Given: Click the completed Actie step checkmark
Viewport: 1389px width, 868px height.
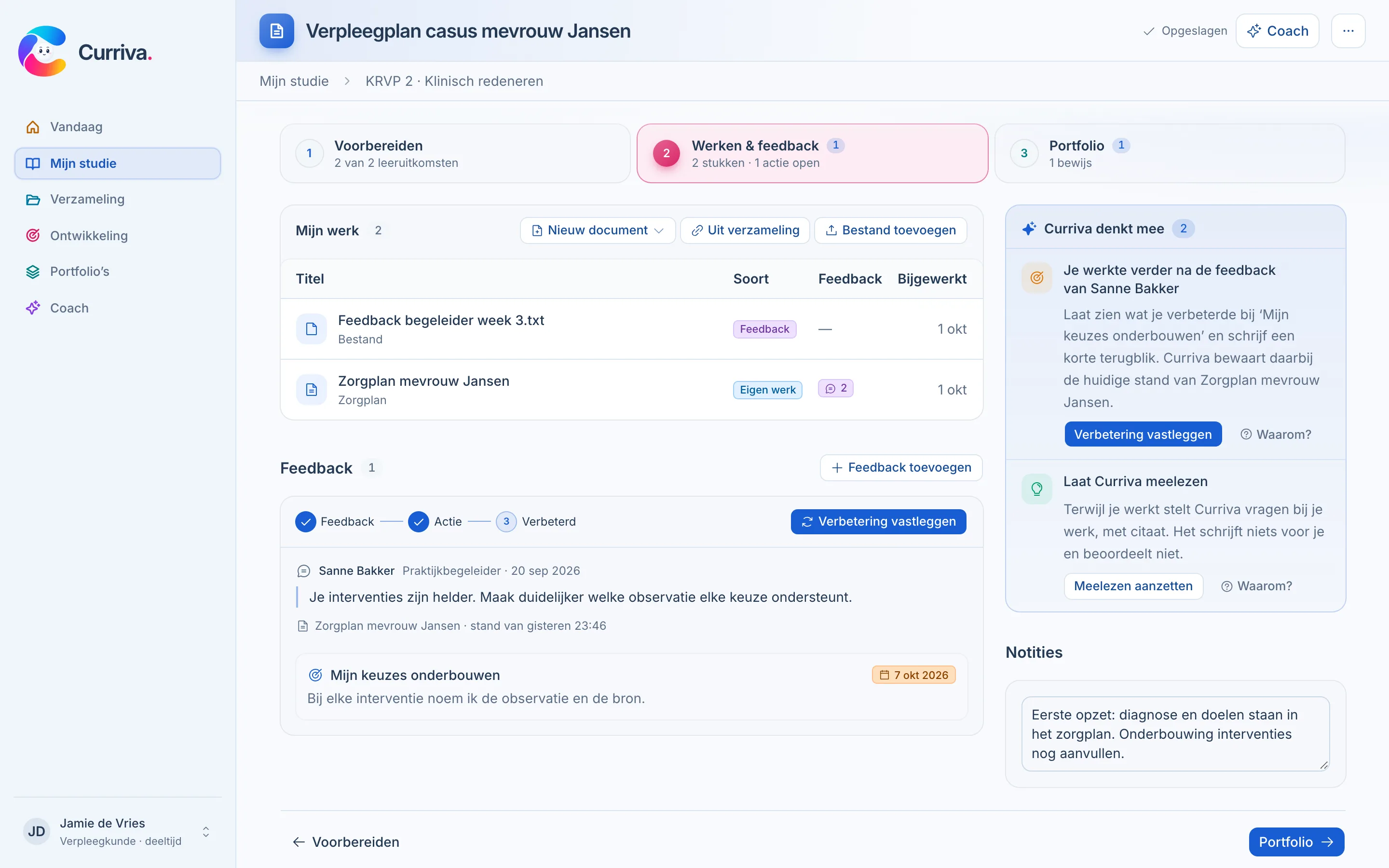Looking at the screenshot, I should pyautogui.click(x=419, y=522).
